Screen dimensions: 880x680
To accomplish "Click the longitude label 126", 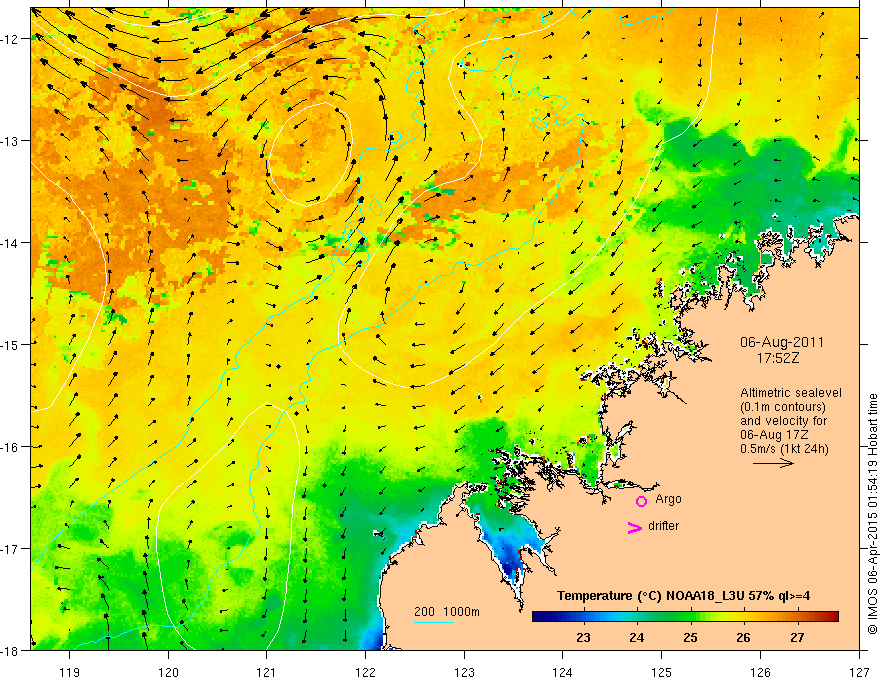I will coord(760,672).
